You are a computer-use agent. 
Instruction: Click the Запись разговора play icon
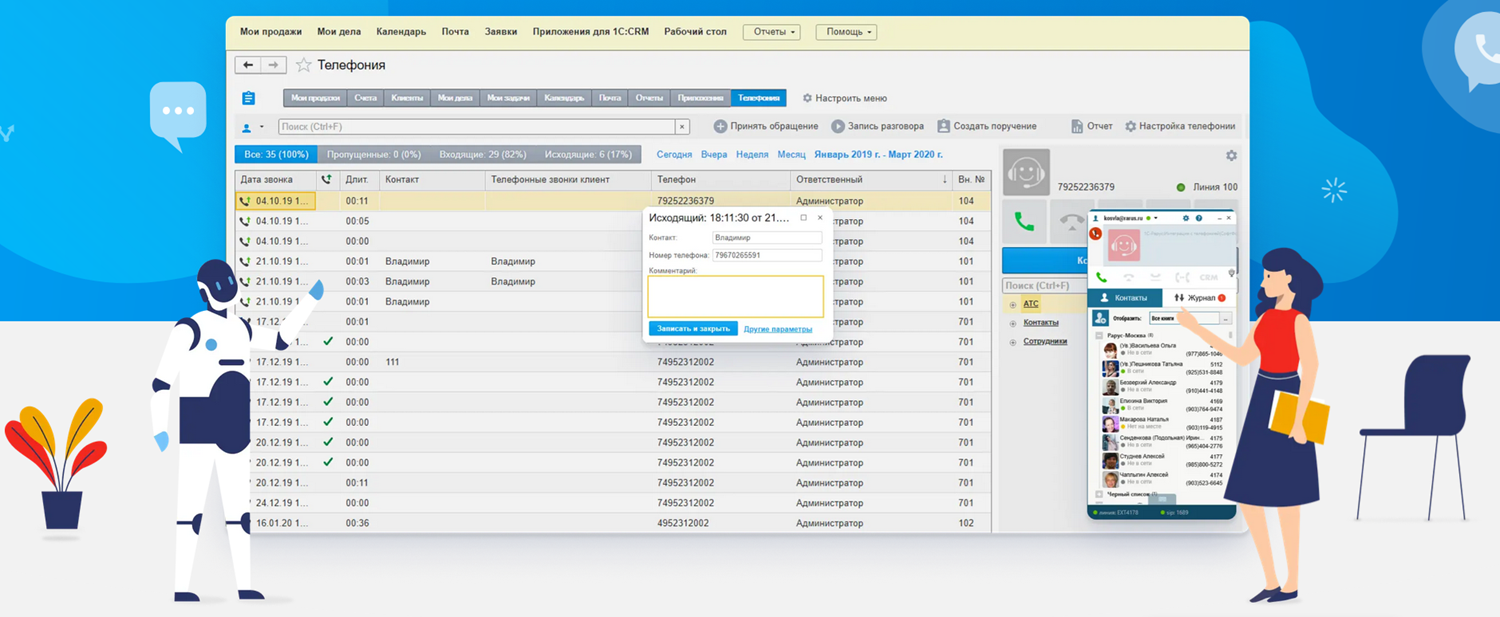838,127
